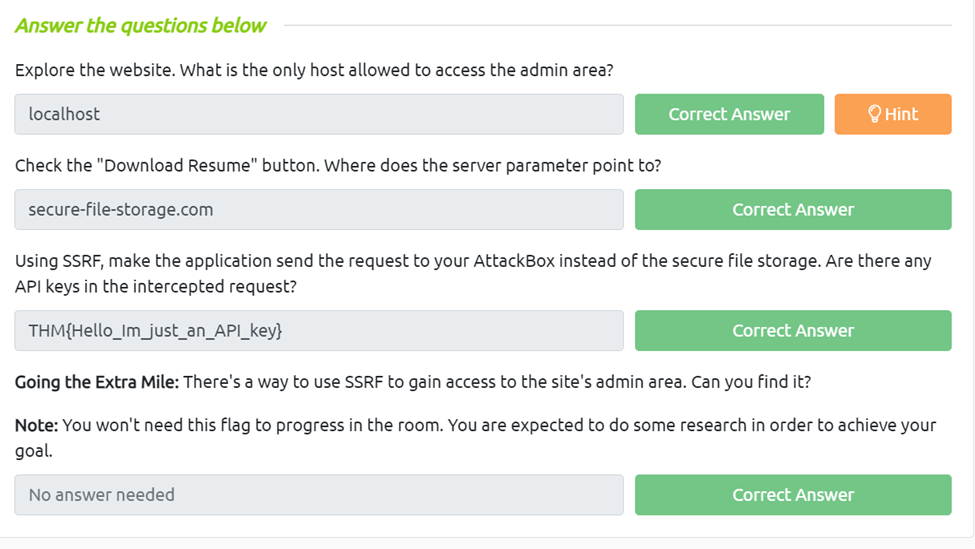Click the 'Answer the questions below' heading
Screen dimensions: 975x549
click(x=141, y=26)
